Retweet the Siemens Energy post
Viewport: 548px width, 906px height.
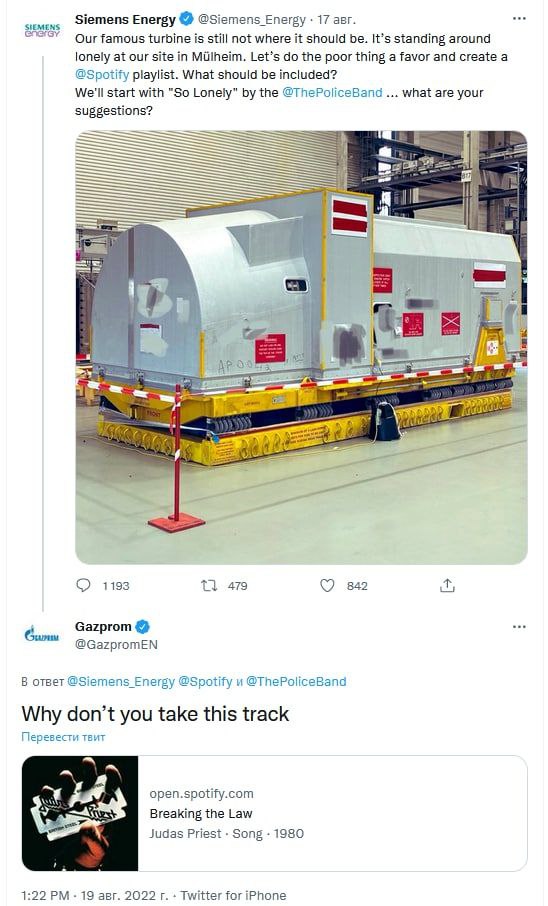[209, 585]
